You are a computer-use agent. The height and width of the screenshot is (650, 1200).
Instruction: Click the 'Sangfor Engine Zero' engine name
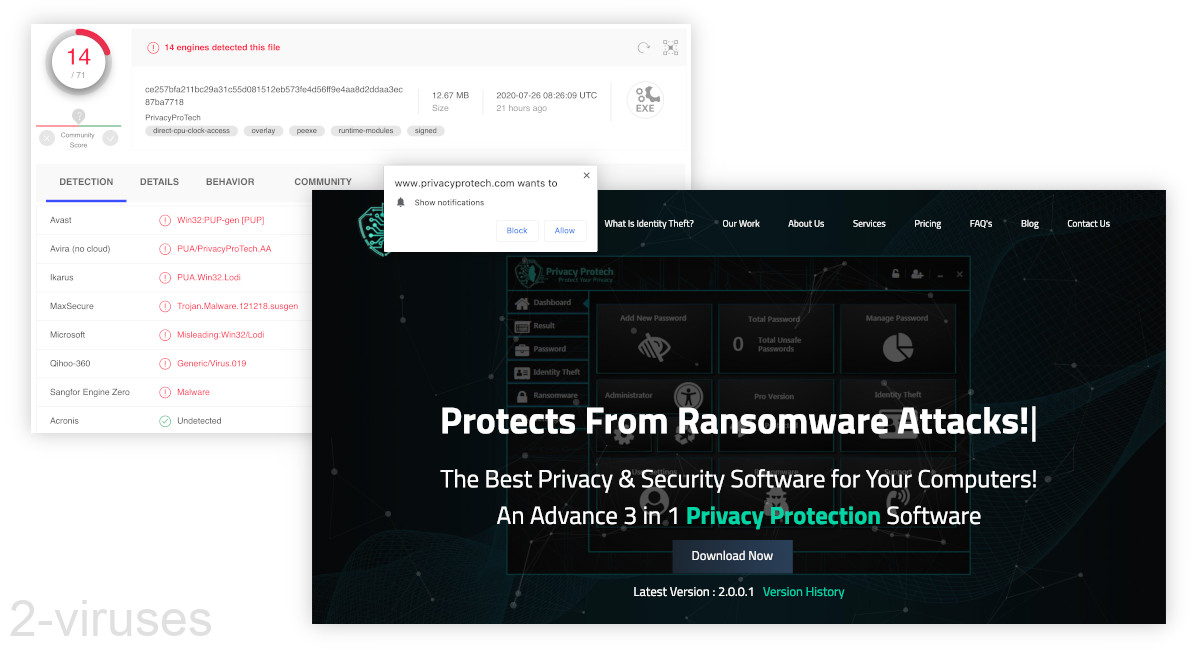point(90,392)
